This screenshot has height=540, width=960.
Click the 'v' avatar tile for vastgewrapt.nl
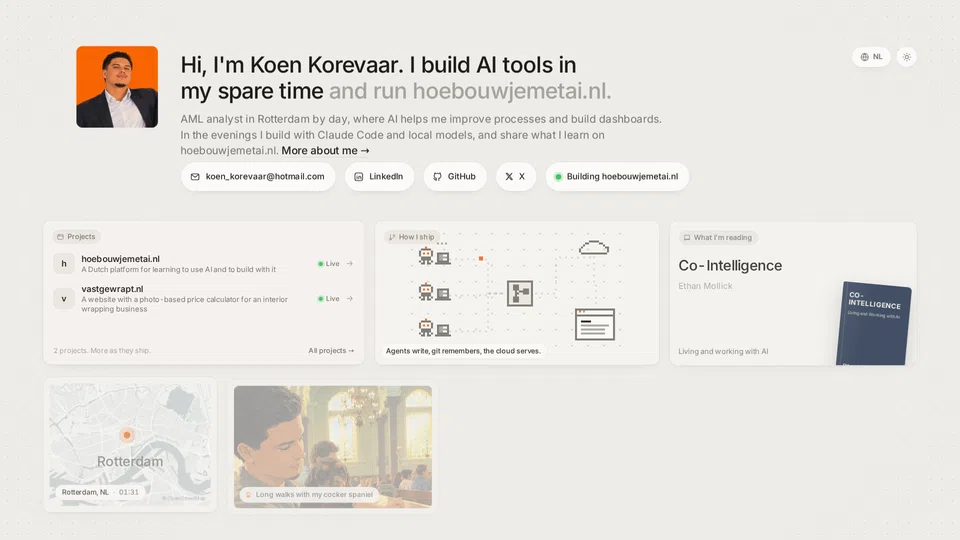pos(64,299)
